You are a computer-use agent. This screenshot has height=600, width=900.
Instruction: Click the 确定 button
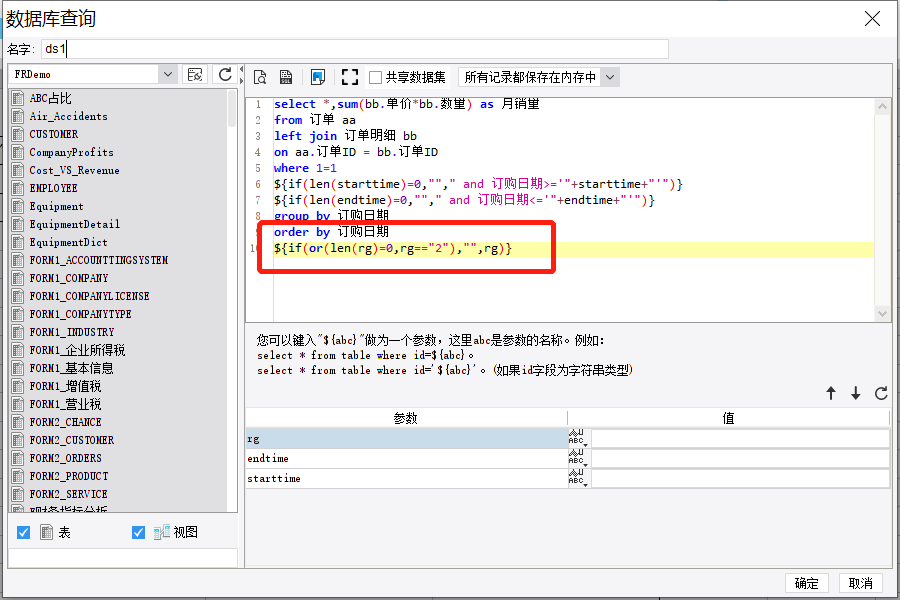pos(806,583)
